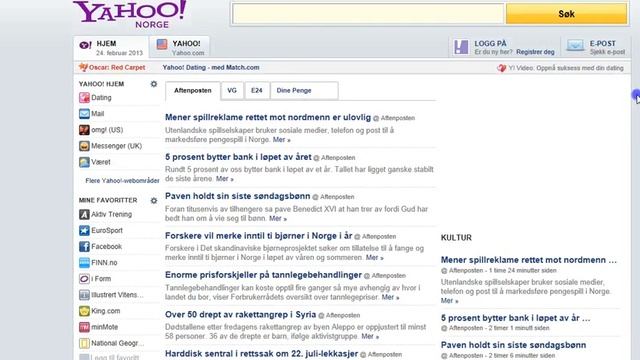Select the HJEM tab
The height and width of the screenshot is (360, 640).
[111, 47]
